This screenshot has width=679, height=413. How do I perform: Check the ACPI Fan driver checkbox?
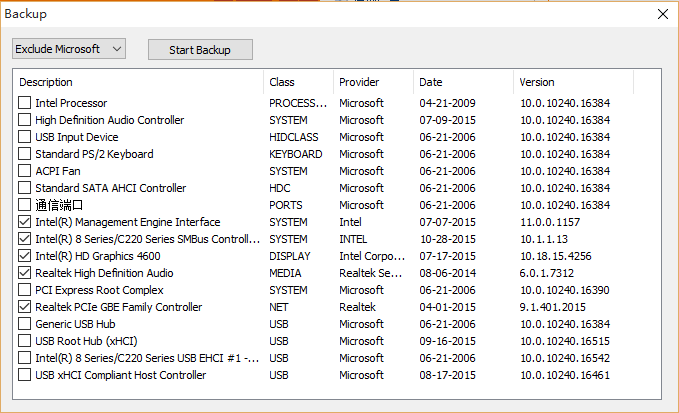point(25,171)
